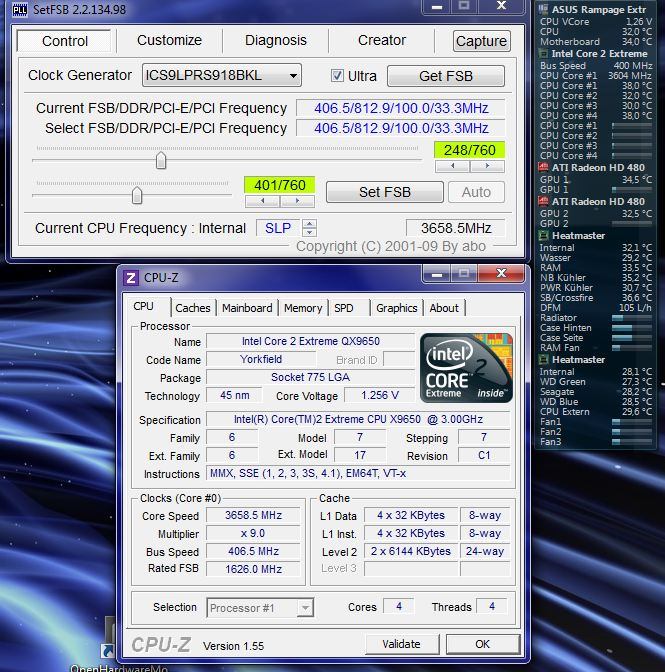Click the Auto button in SetFSB
The height and width of the screenshot is (672, 665).
[x=476, y=192]
